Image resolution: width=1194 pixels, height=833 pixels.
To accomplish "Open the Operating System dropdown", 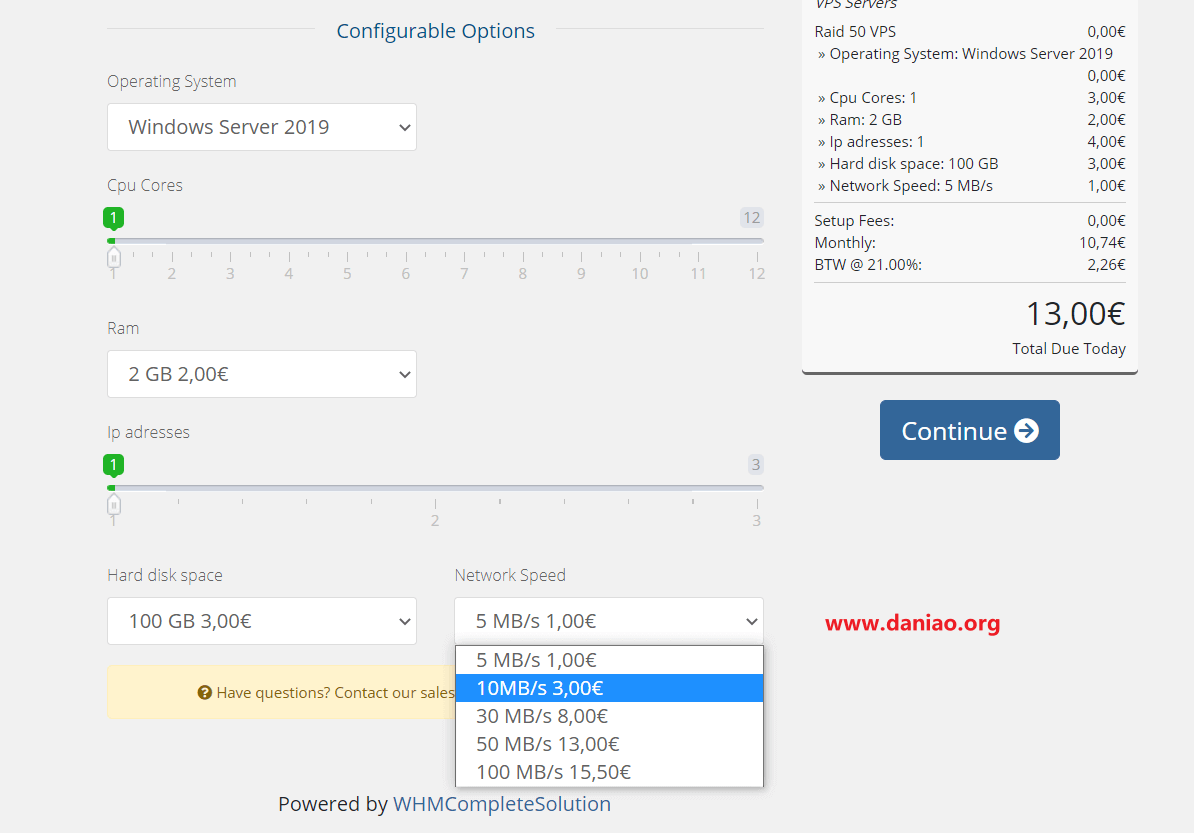I will coord(262,127).
